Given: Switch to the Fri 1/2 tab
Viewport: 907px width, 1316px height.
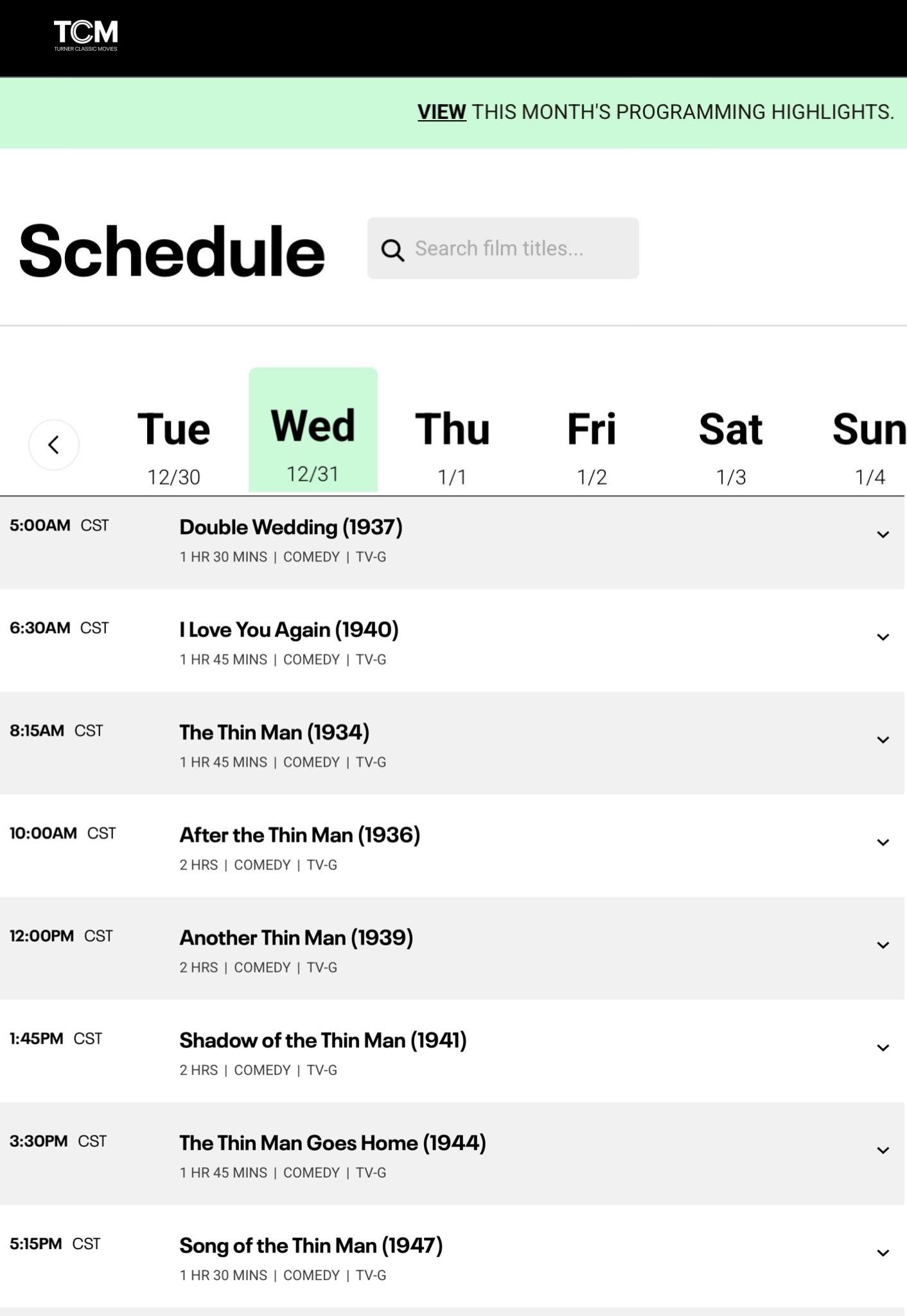Looking at the screenshot, I should [x=592, y=444].
